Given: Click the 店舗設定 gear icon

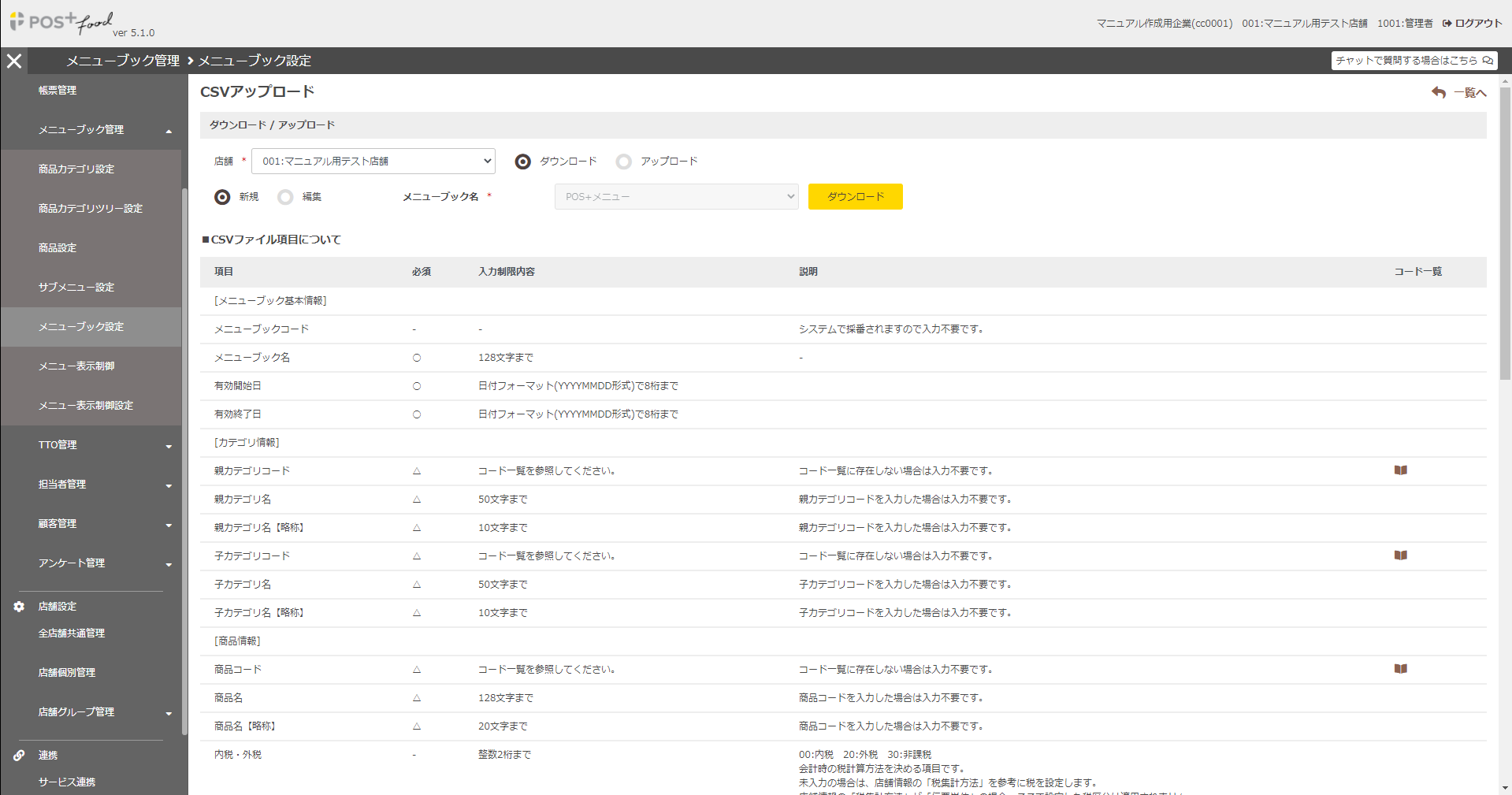Looking at the screenshot, I should [19, 607].
